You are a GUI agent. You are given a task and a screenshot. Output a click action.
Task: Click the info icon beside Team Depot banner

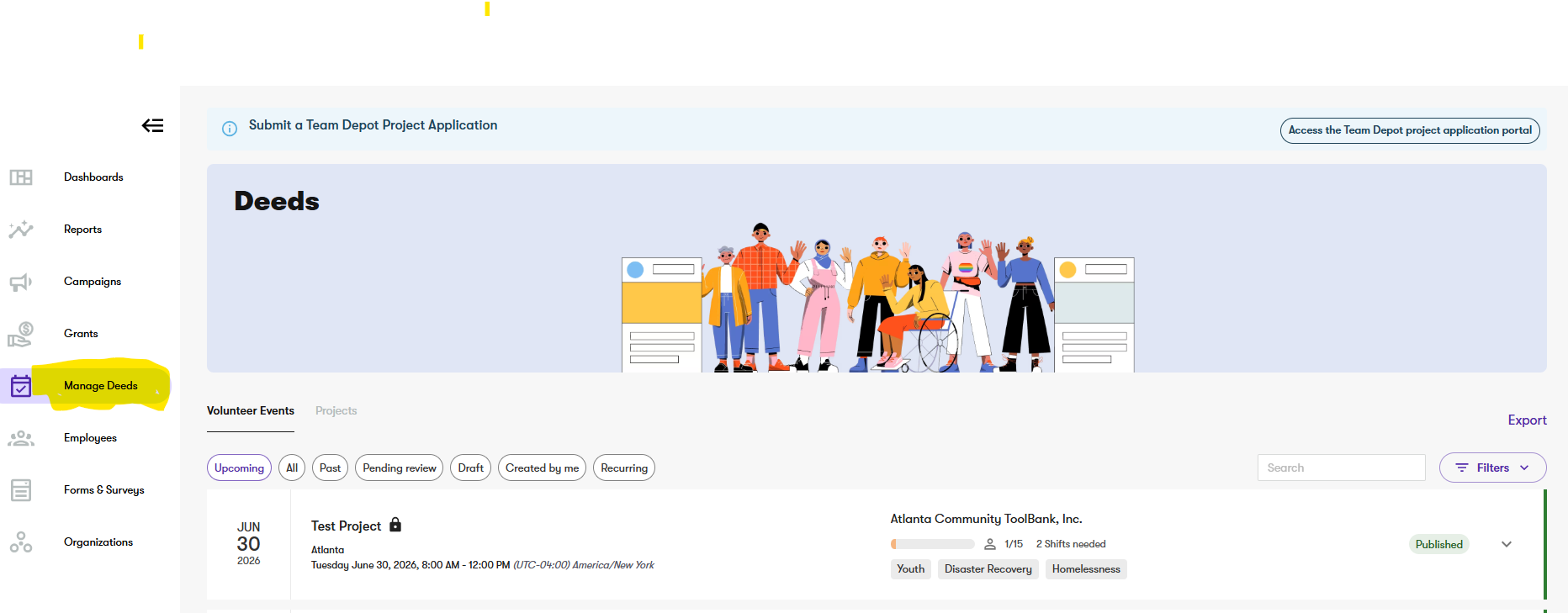pyautogui.click(x=230, y=129)
